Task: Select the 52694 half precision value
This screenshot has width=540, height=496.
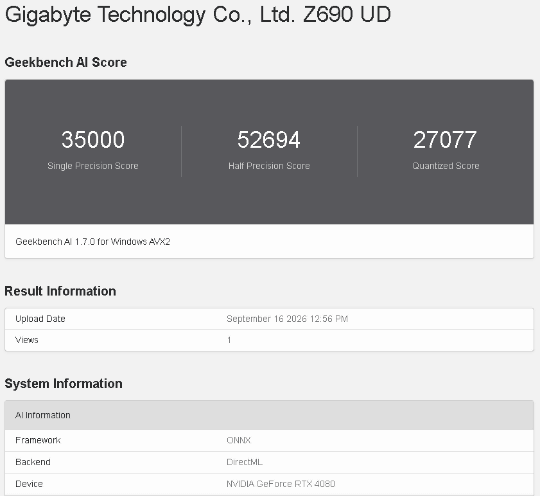Action: coord(269,140)
